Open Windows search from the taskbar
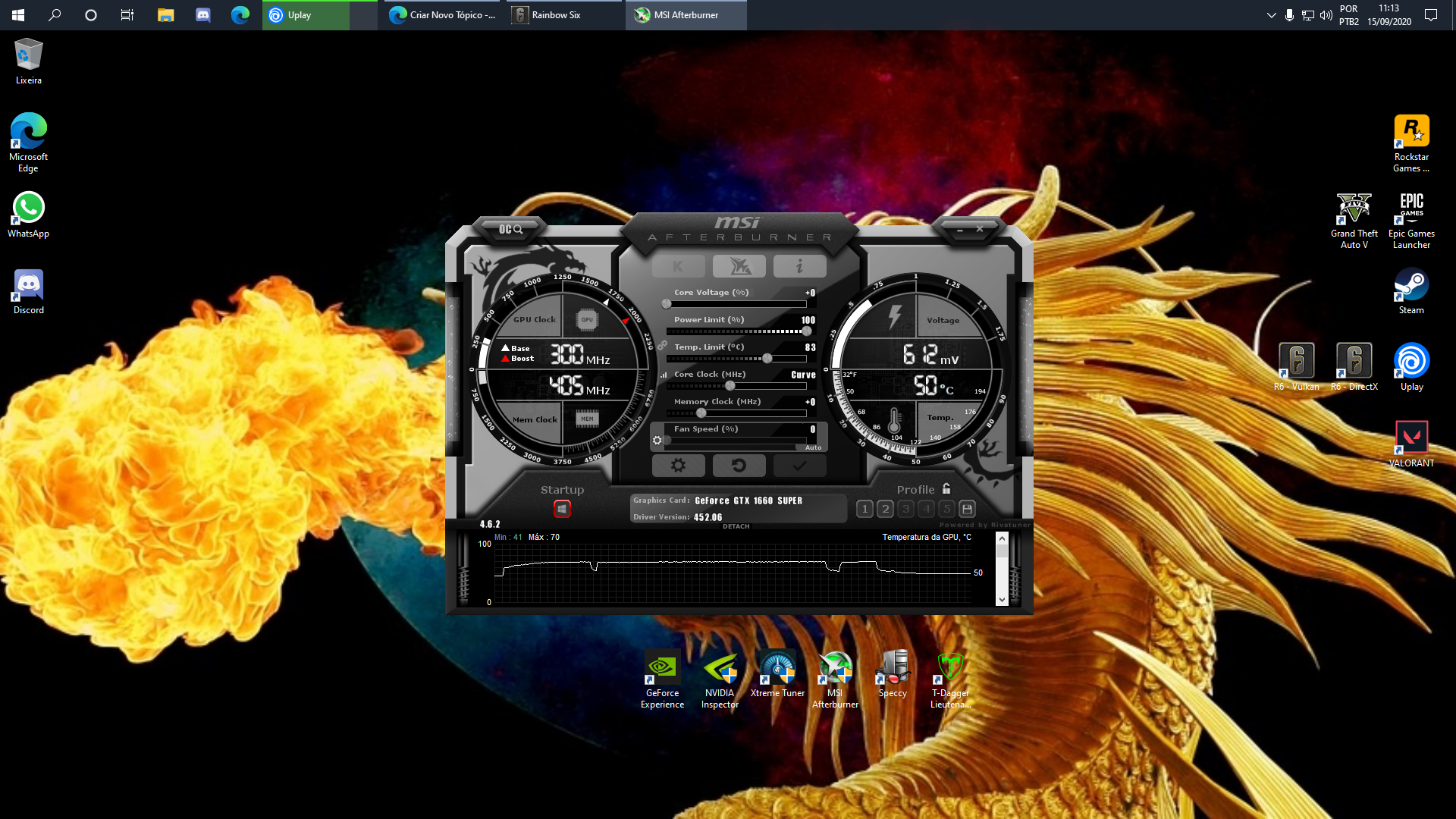Screen dimensions: 1456x819 click(55, 15)
